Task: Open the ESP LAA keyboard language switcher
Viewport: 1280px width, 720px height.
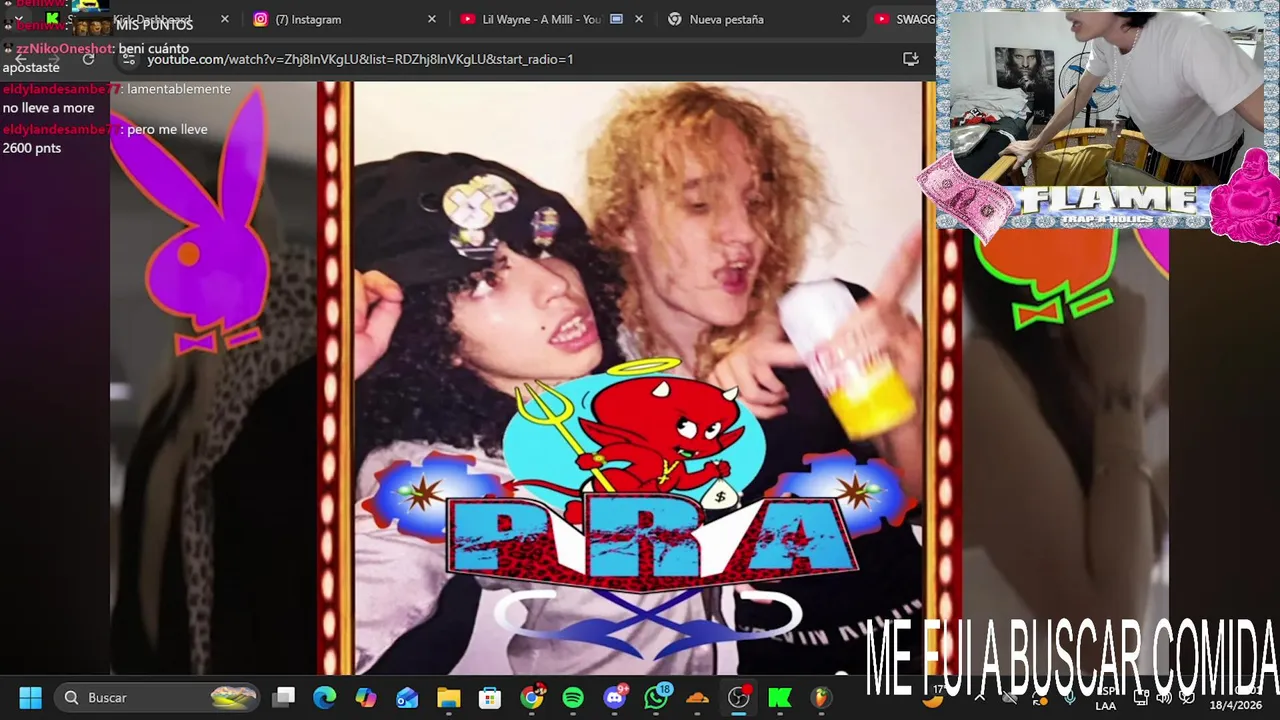Action: (x=1106, y=698)
